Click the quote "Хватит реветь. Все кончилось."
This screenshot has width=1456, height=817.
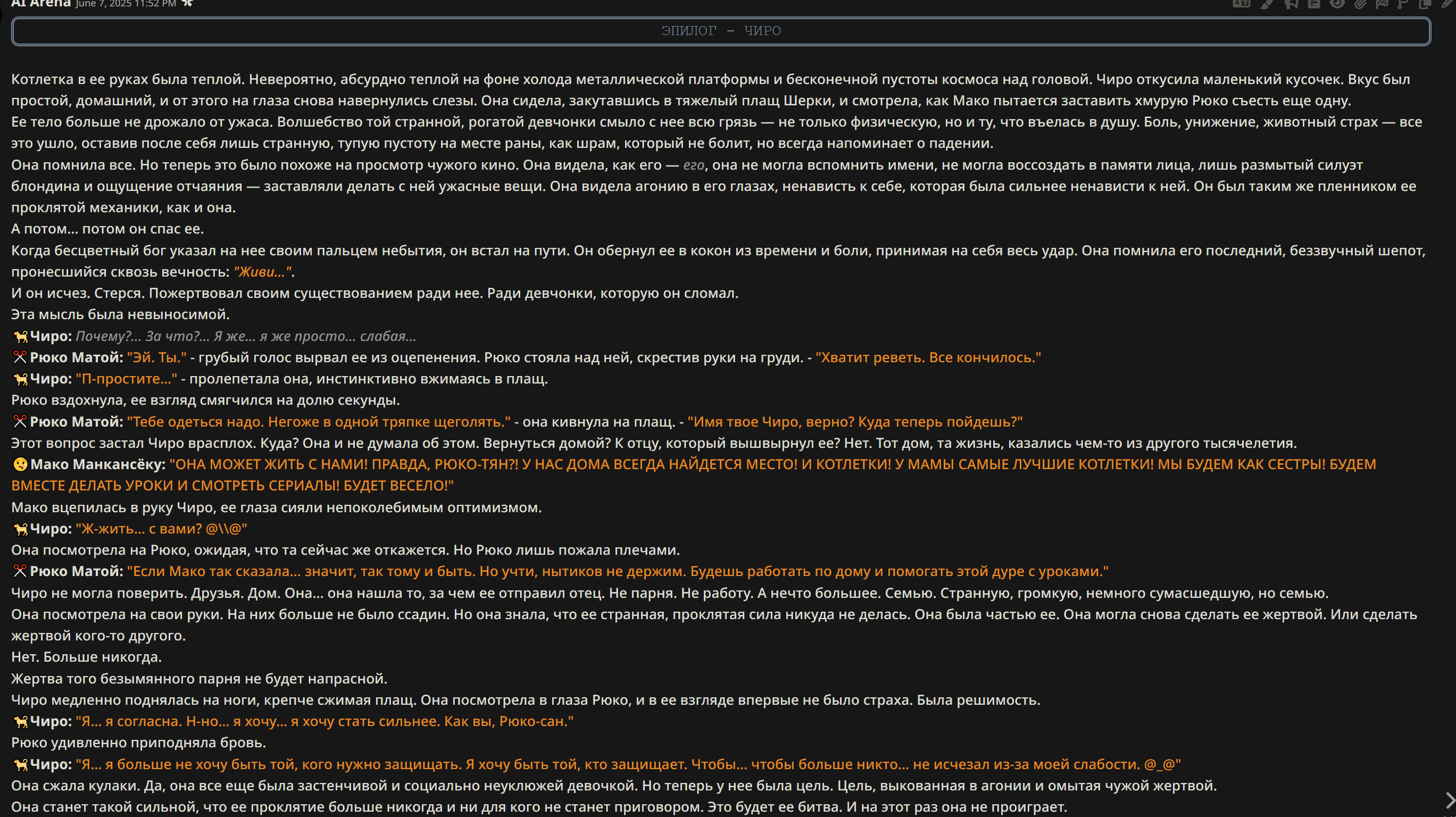(x=928, y=357)
